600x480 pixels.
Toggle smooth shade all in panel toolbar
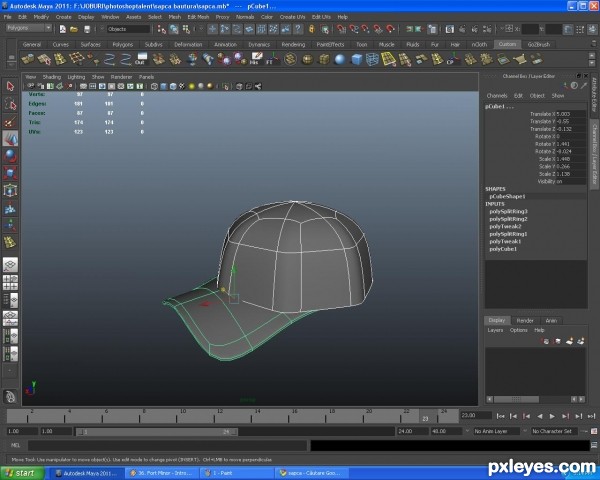(x=163, y=87)
